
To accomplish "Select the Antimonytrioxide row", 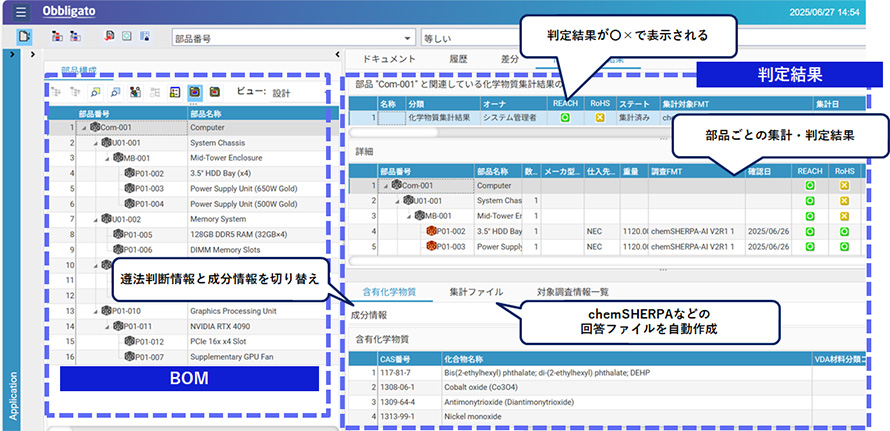I will point(607,402).
